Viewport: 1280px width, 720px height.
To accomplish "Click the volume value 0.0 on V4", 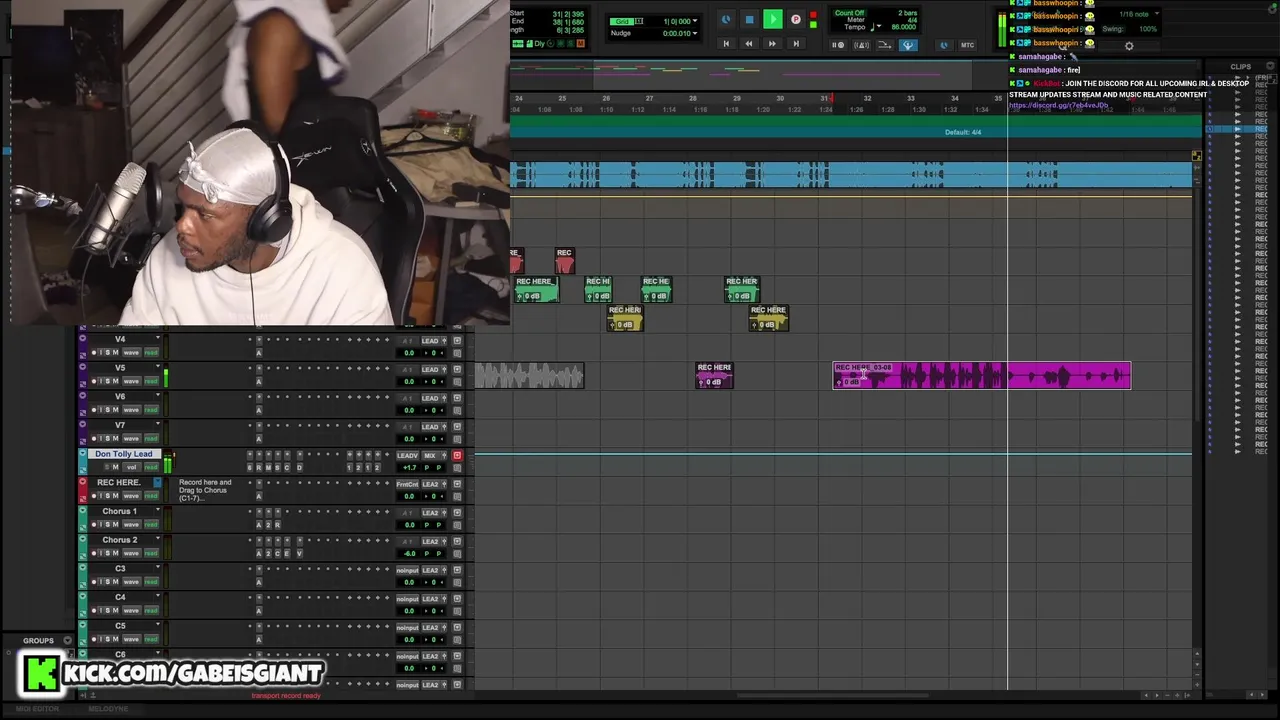I will coord(409,353).
